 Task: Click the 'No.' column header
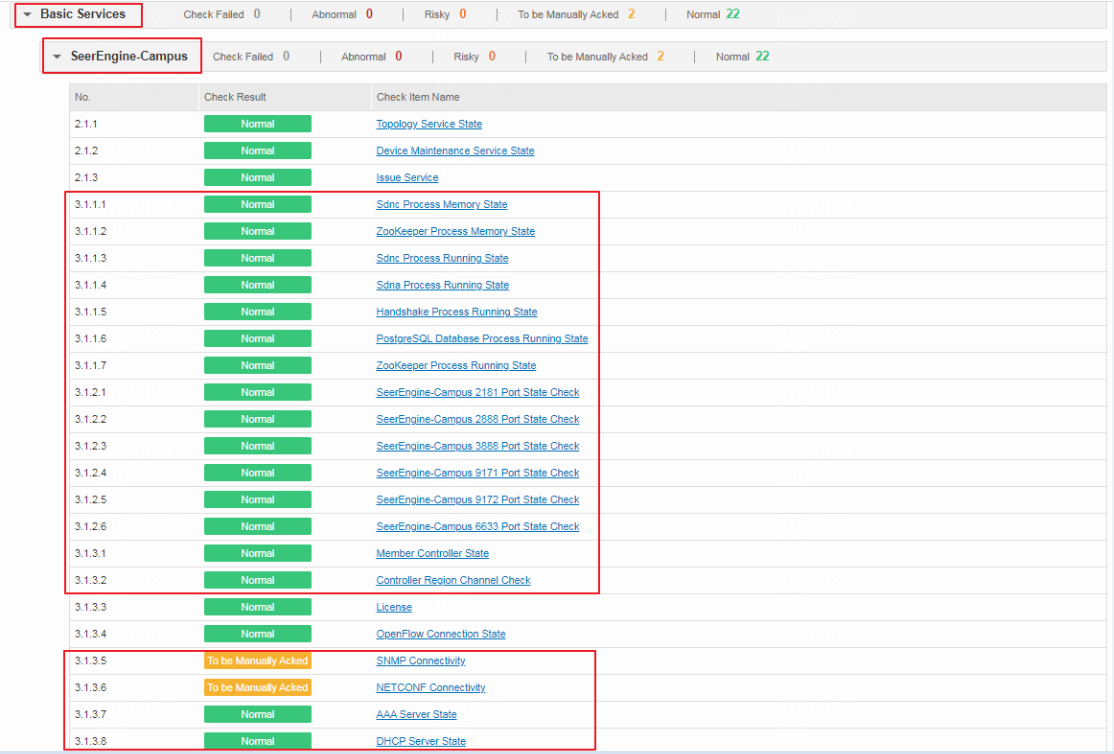click(x=83, y=97)
